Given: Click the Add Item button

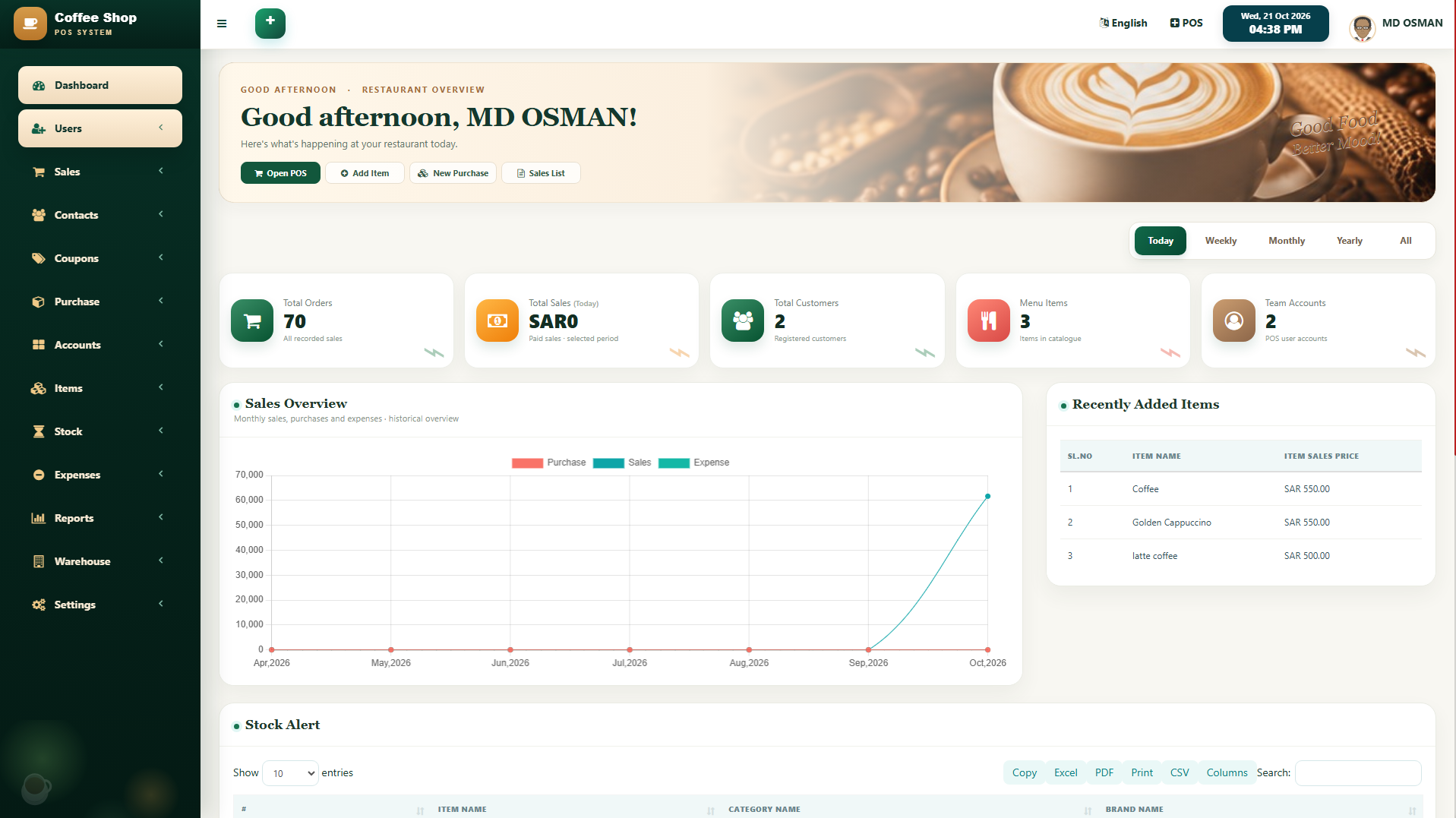Looking at the screenshot, I should click(x=365, y=173).
